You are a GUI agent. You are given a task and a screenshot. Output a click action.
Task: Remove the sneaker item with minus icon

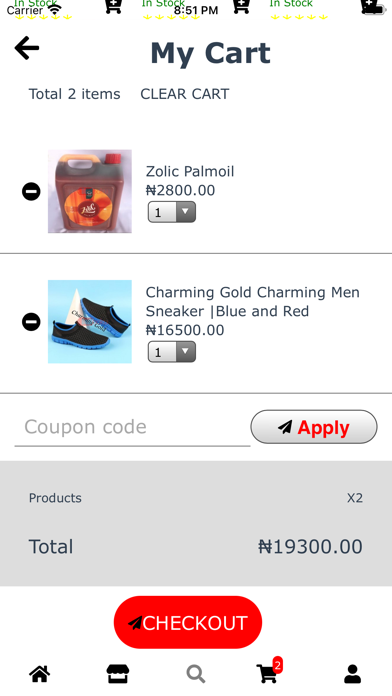(31, 322)
